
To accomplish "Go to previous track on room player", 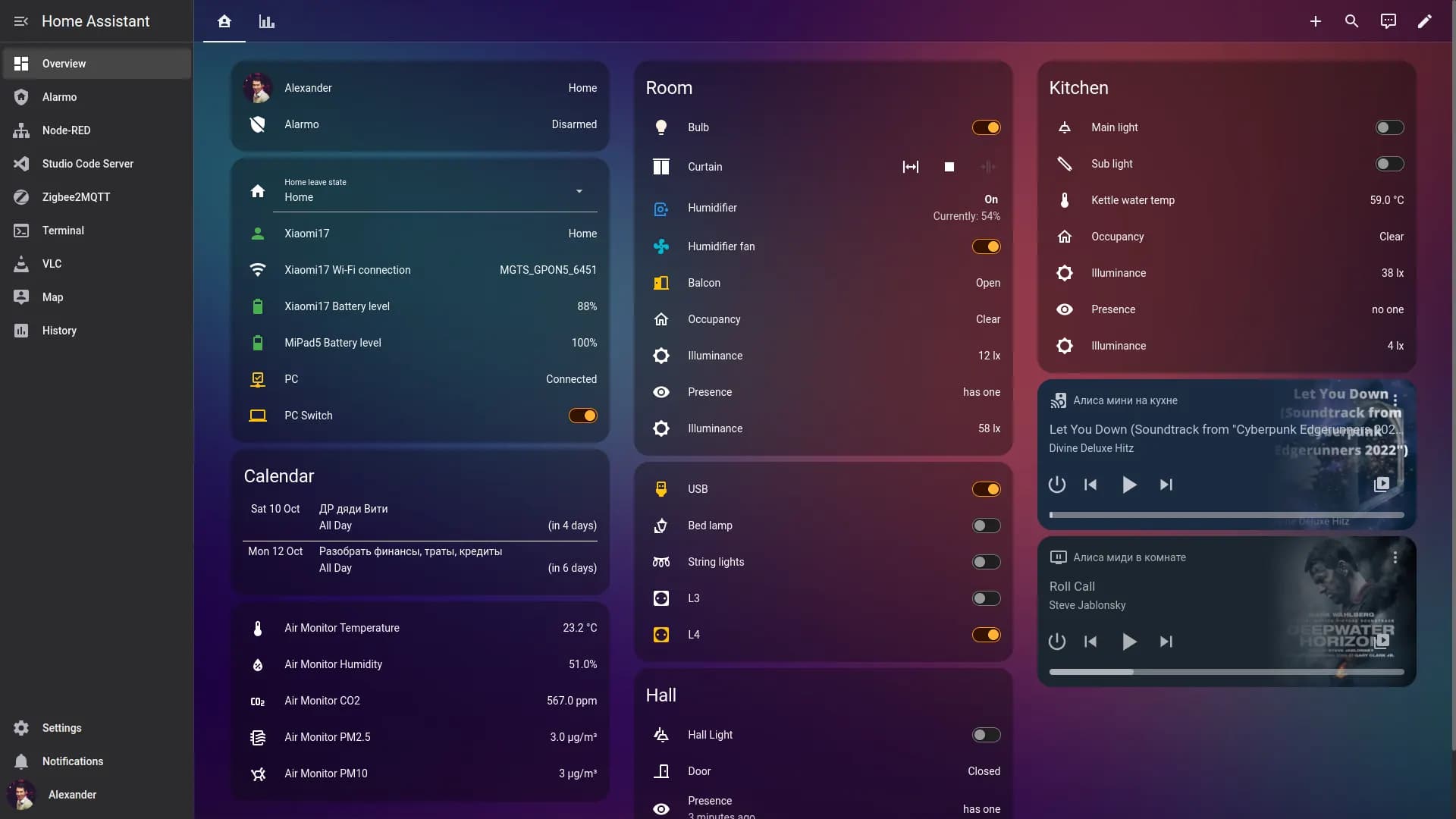I will tap(1090, 642).
